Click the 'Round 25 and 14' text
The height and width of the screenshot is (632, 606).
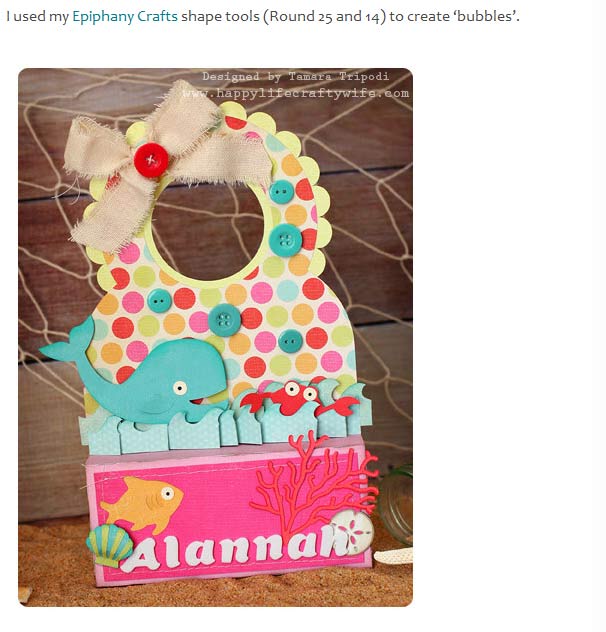324,17
